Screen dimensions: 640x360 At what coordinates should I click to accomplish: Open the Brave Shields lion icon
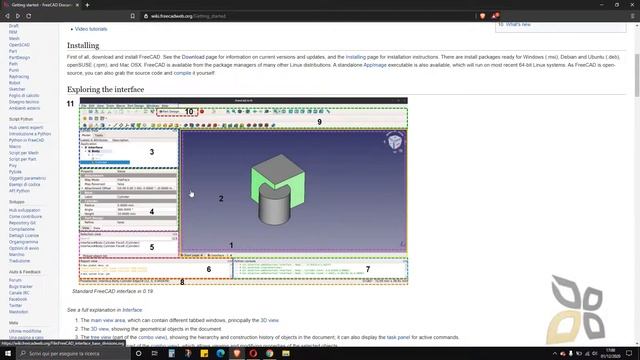point(482,16)
